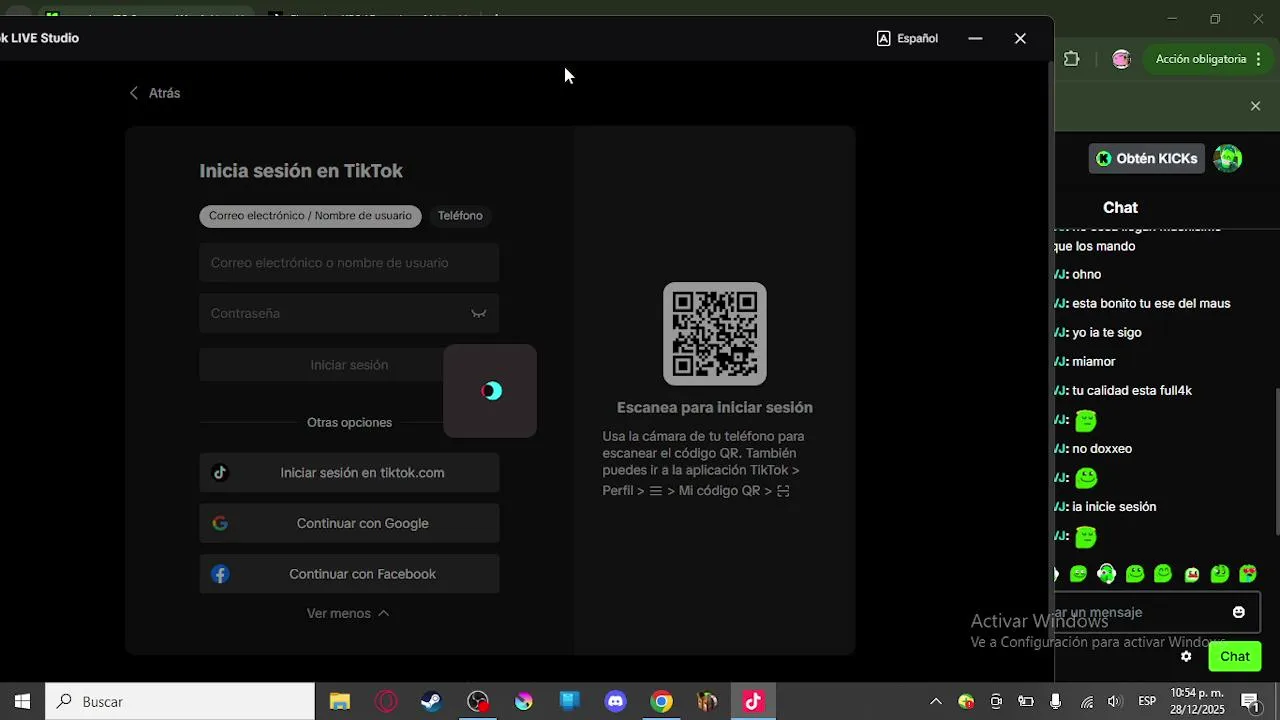The image size is (1280, 720).
Task: Collapse options with Ver menos
Action: (348, 613)
